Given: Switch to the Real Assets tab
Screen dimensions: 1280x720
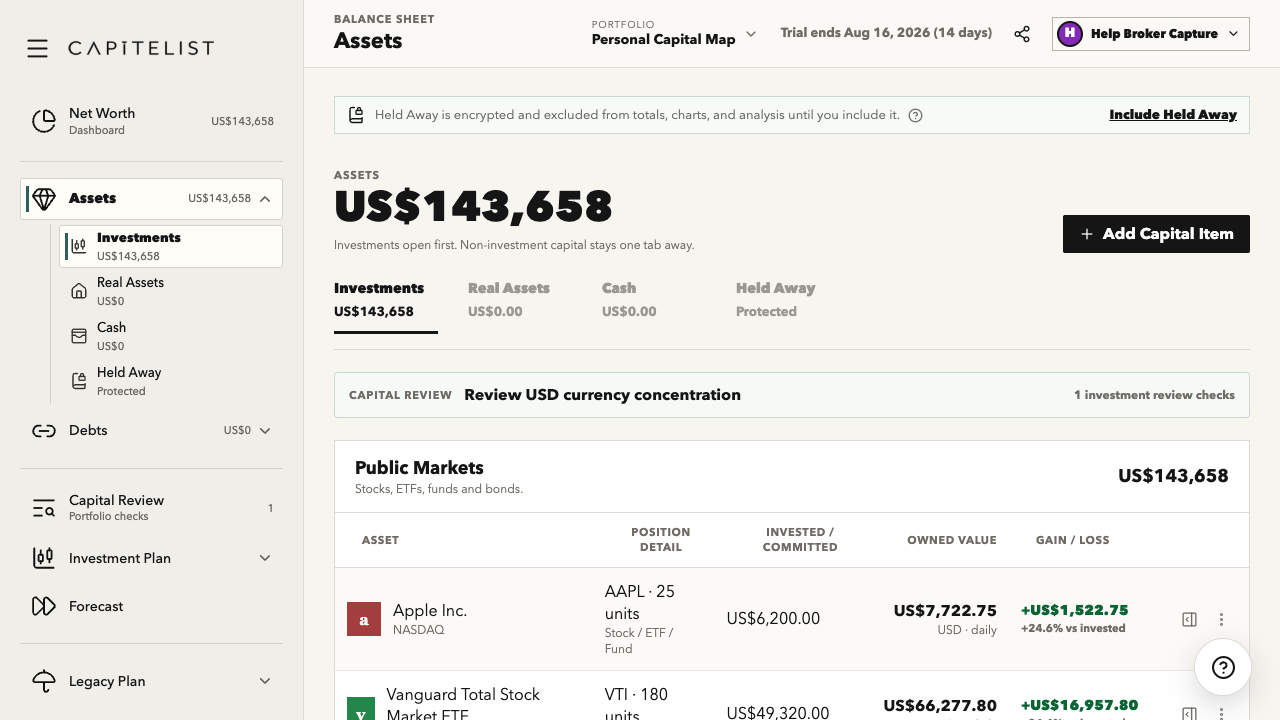Looking at the screenshot, I should (509, 299).
